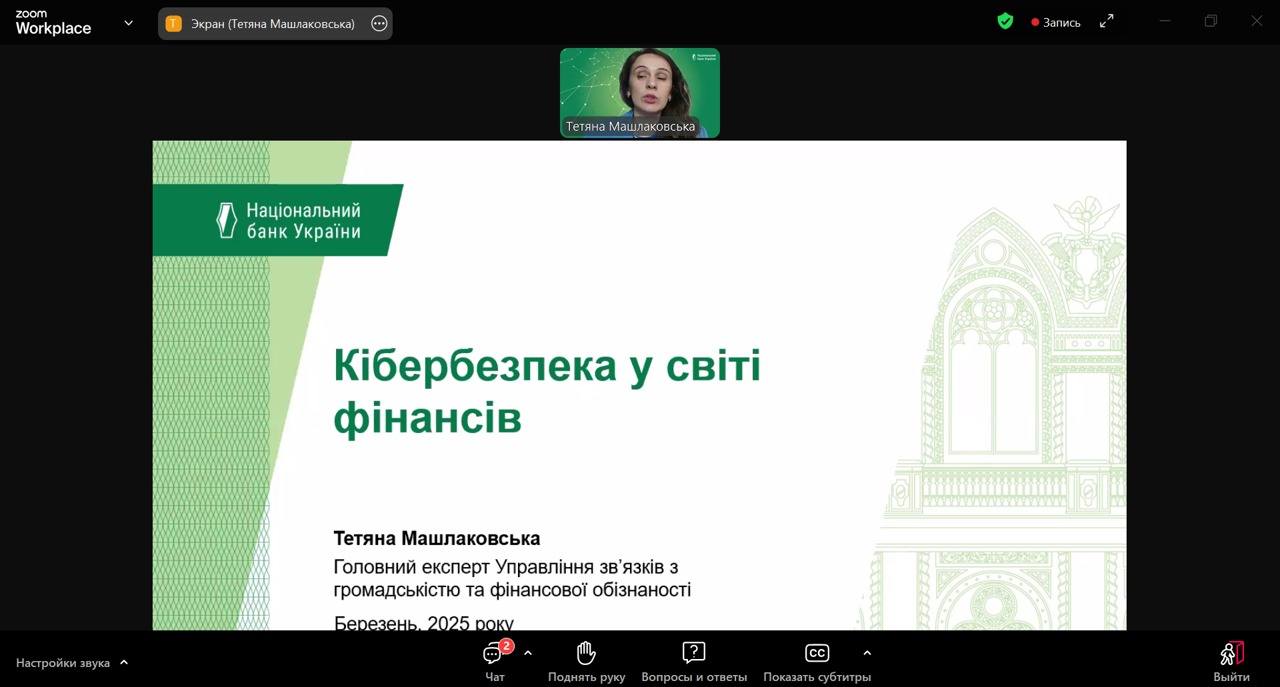Click the Запись recording indicator

point(1056,22)
